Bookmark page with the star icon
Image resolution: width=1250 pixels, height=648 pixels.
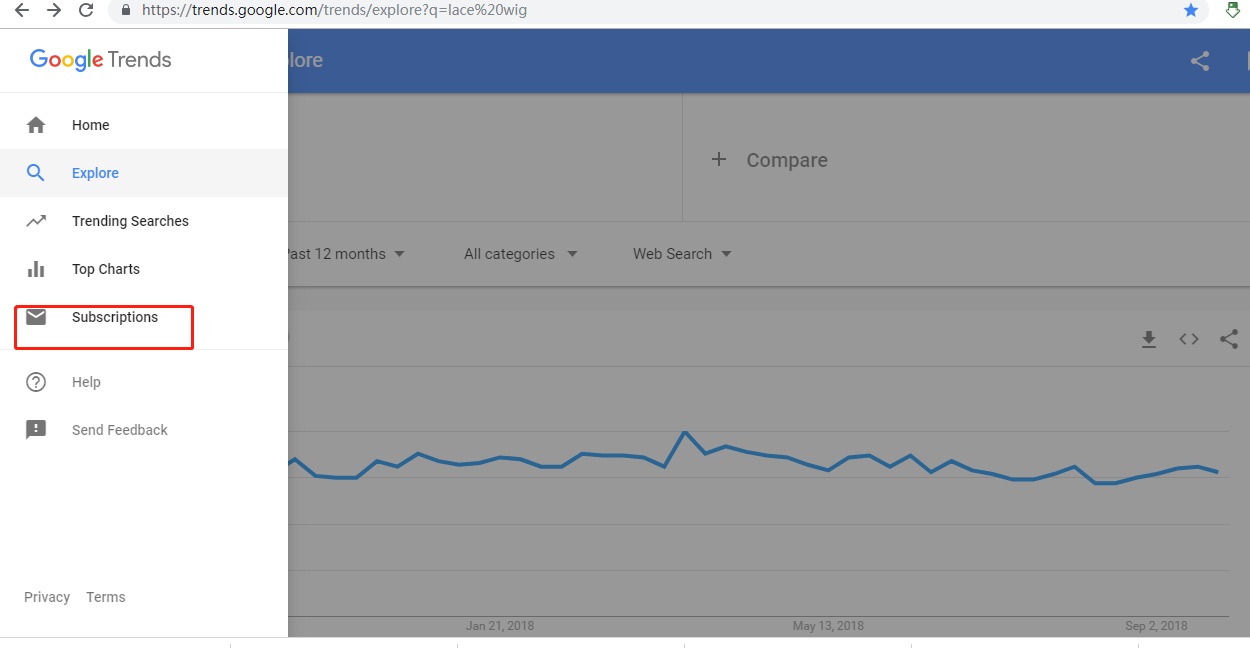pyautogui.click(x=1191, y=10)
